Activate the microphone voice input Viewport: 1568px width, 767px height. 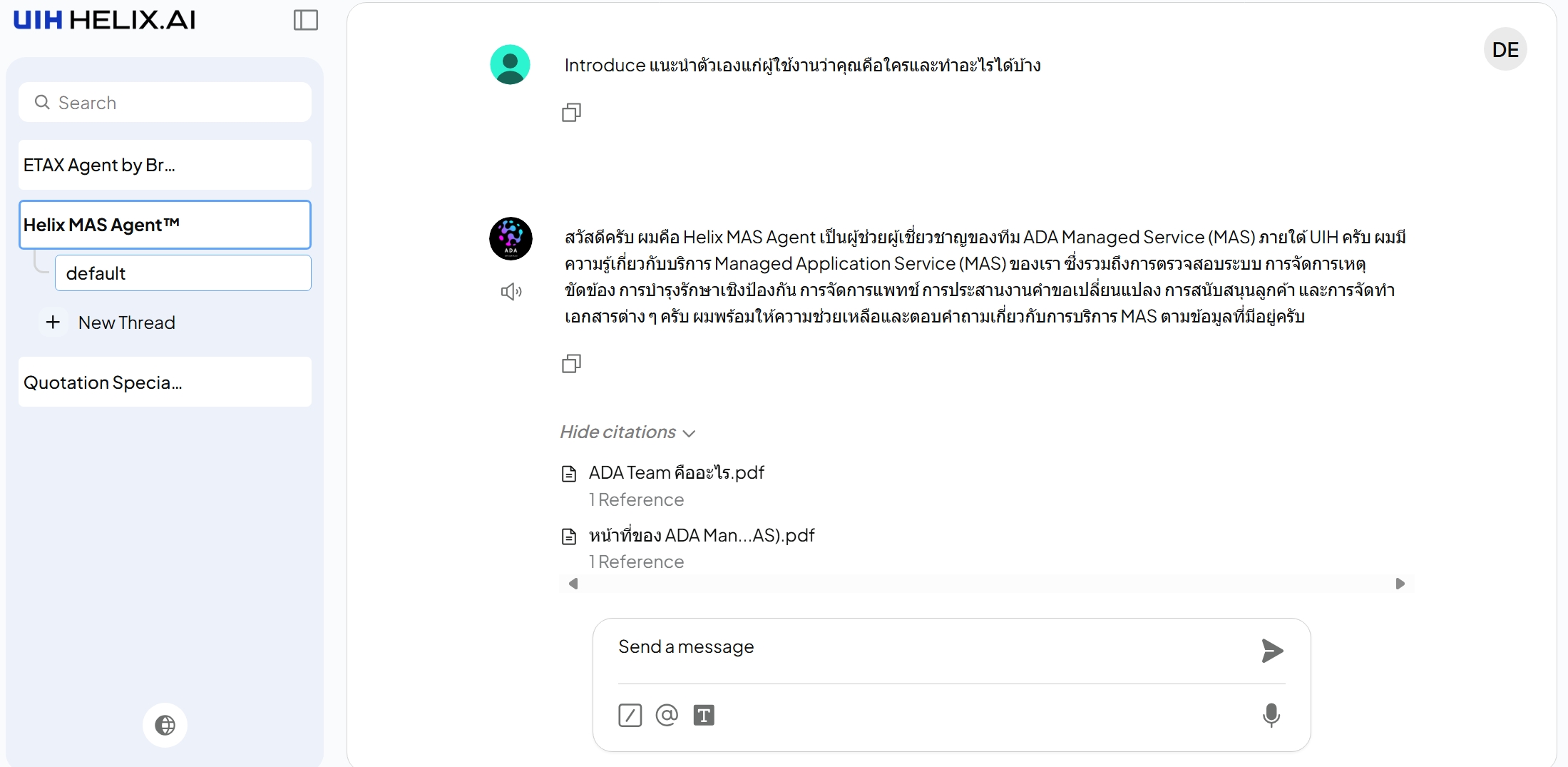tap(1271, 715)
